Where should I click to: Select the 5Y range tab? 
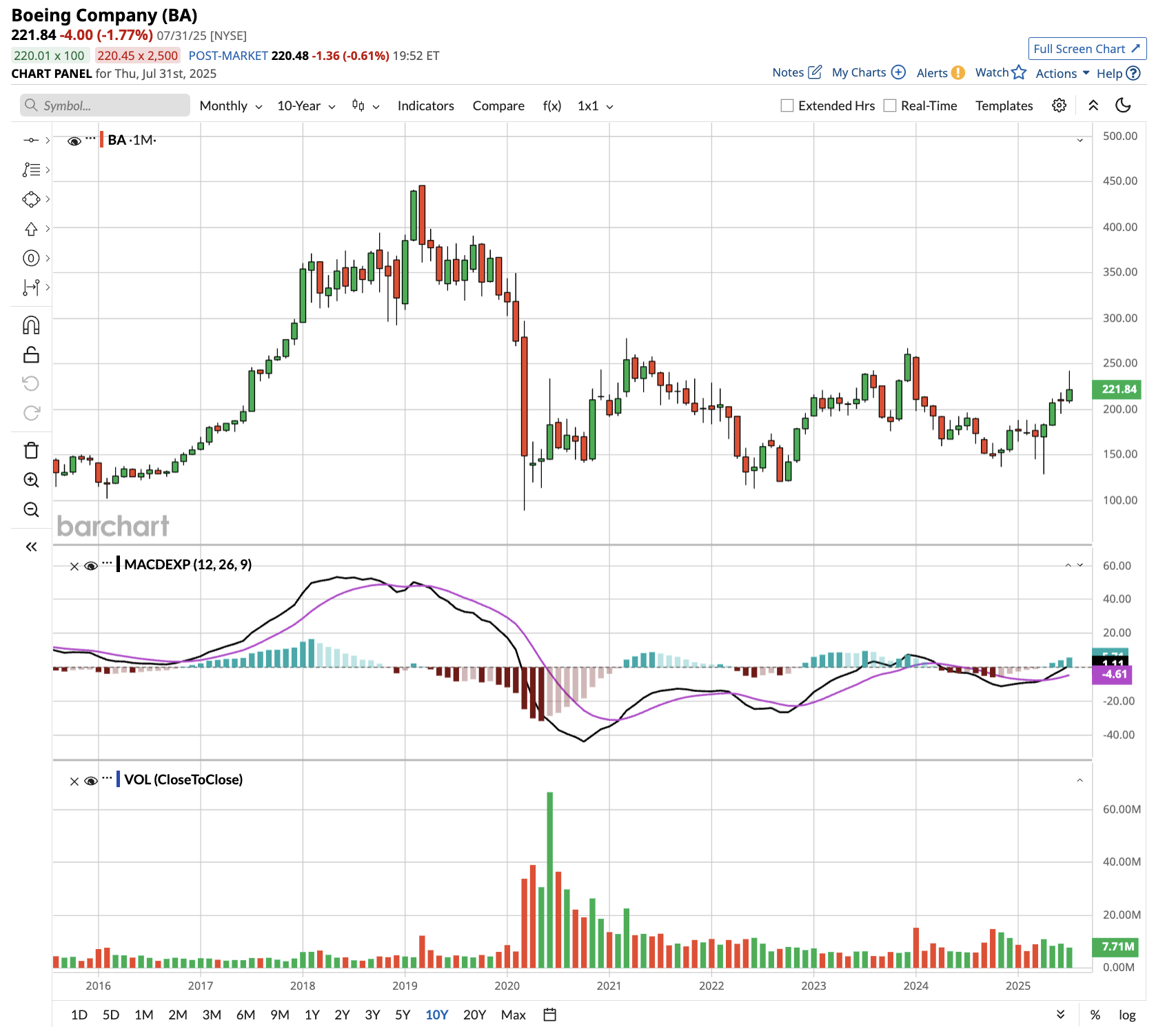[x=403, y=1015]
